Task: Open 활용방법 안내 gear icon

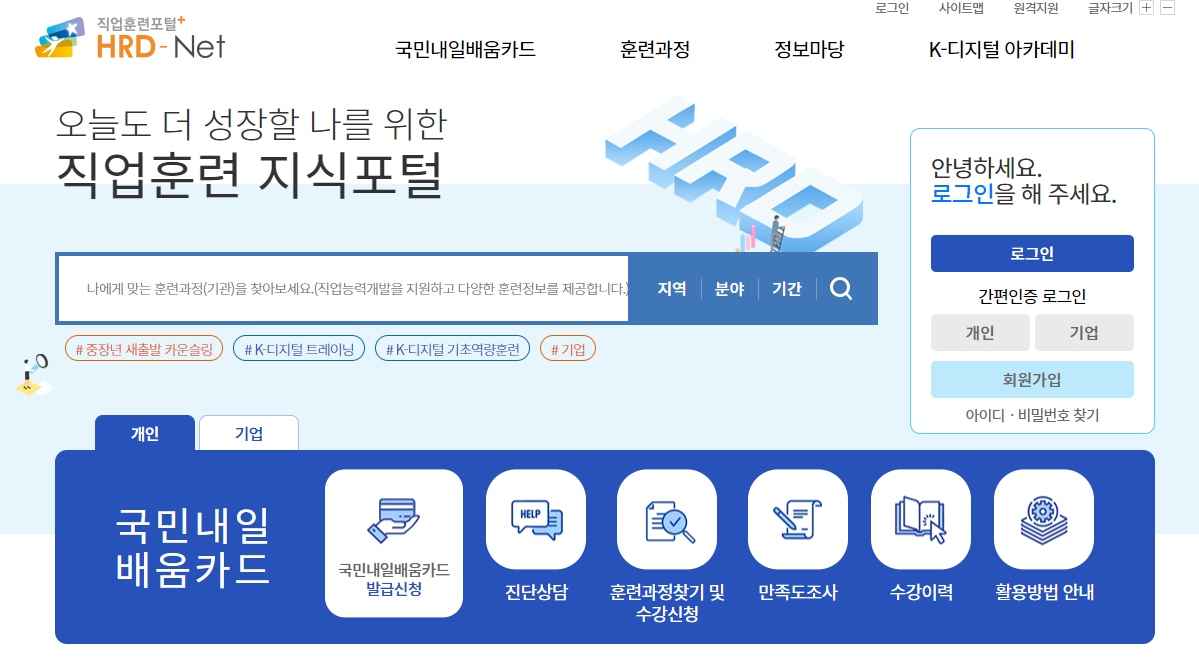Action: [x=1044, y=519]
